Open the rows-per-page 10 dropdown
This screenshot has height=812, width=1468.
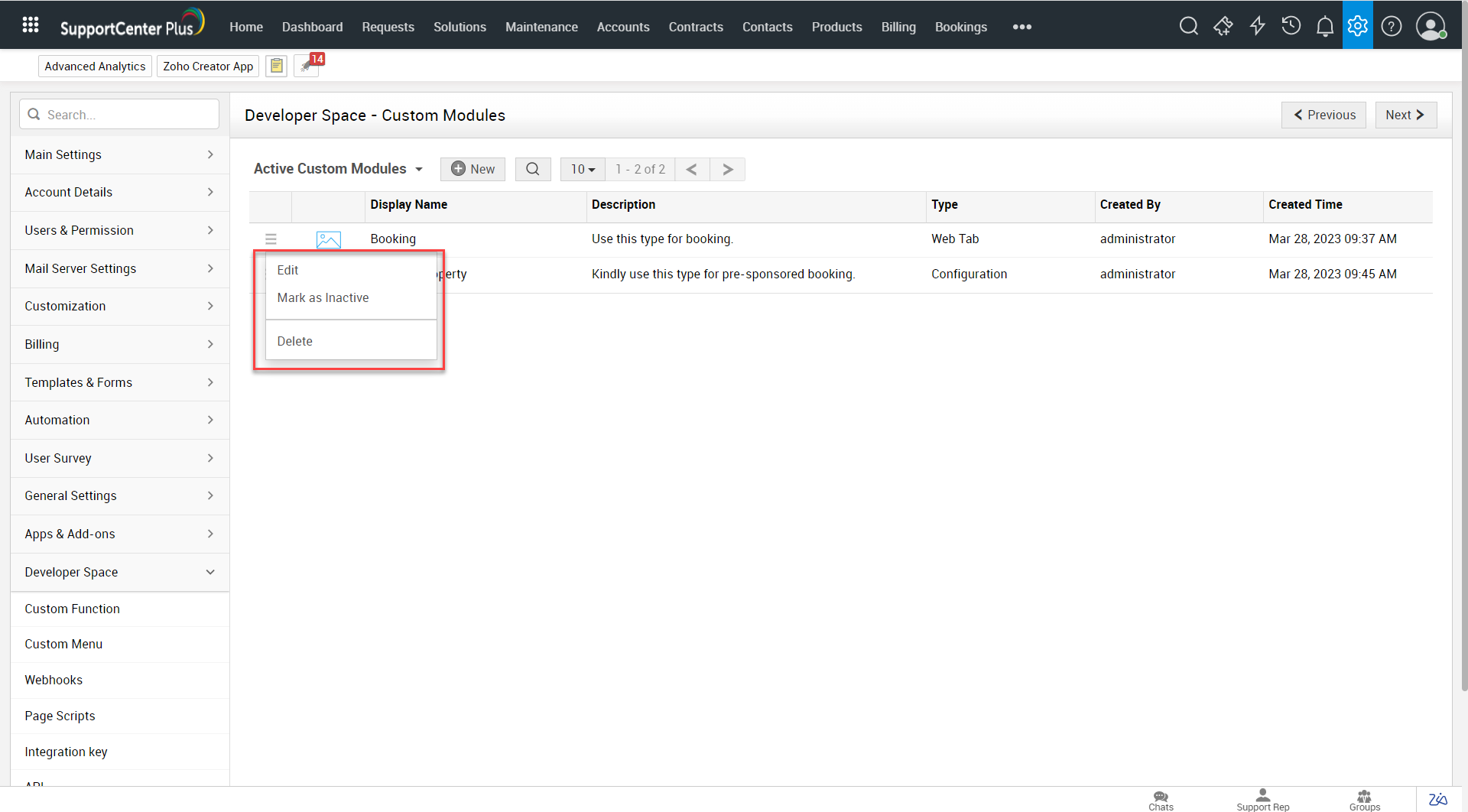pyautogui.click(x=583, y=169)
